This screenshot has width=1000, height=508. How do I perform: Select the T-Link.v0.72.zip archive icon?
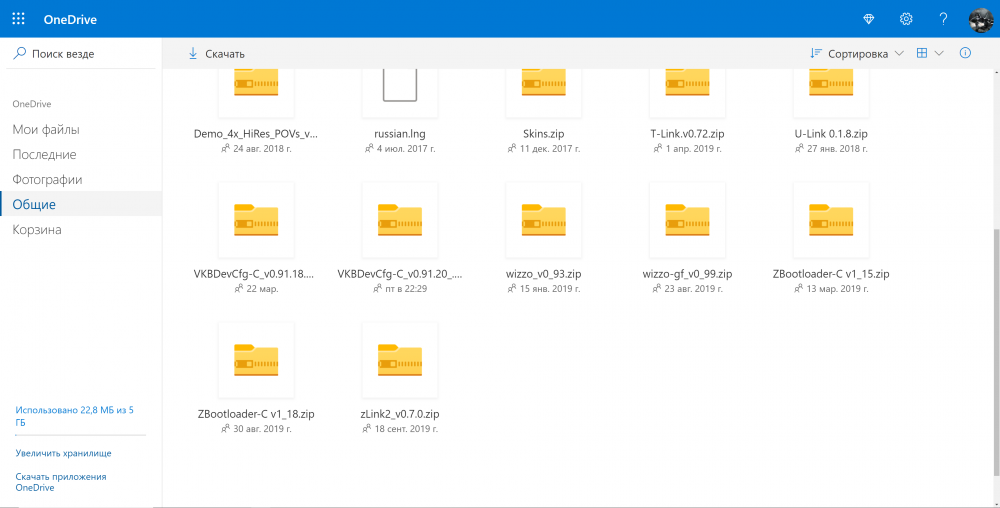pyautogui.click(x=688, y=83)
